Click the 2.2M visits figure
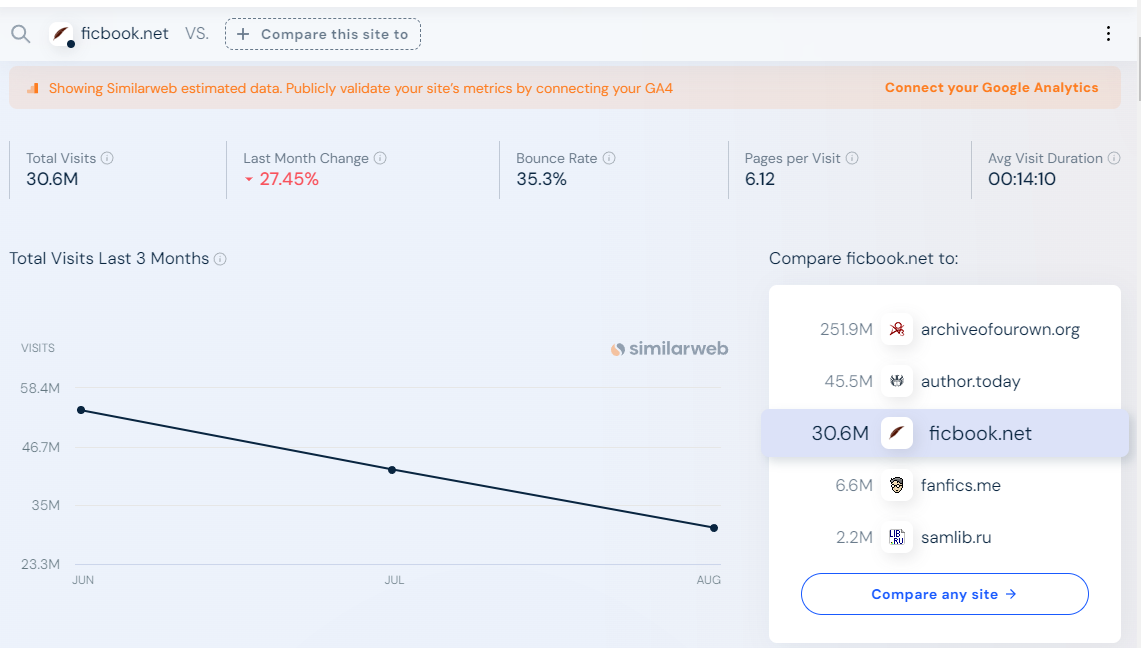This screenshot has height=648, width=1141. (x=854, y=537)
